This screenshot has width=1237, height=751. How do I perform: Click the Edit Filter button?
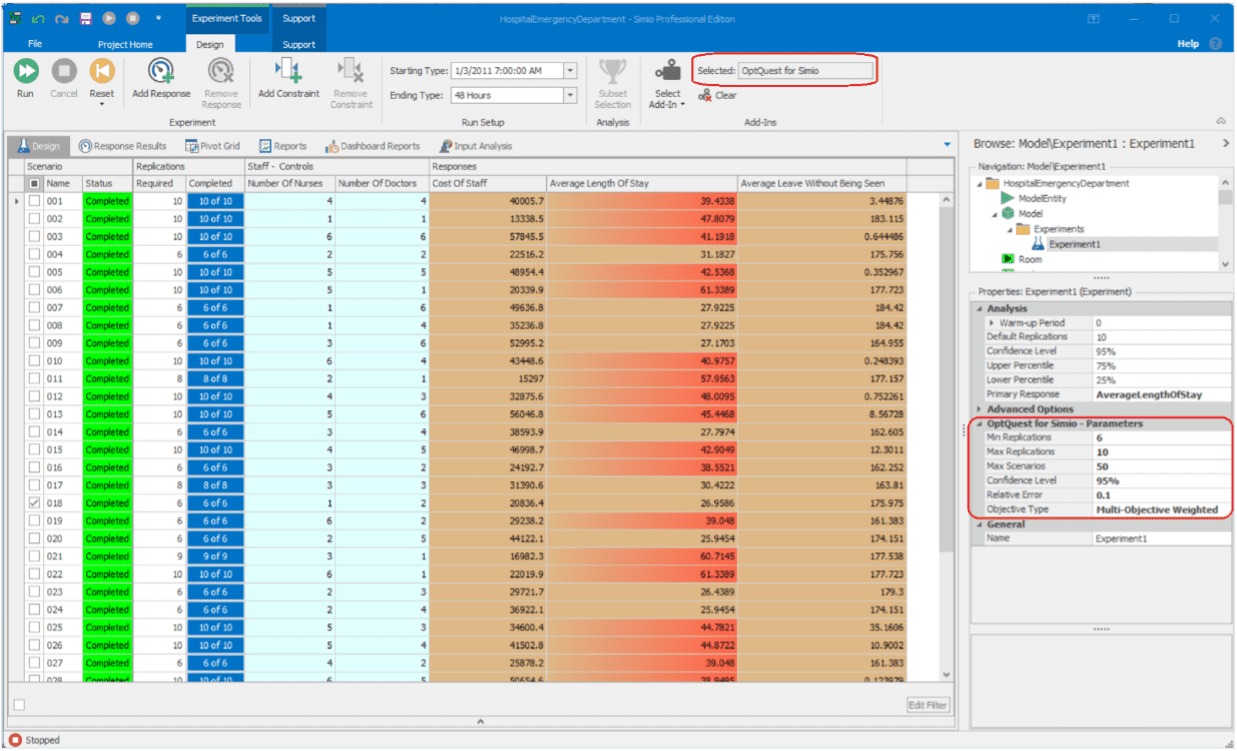(x=927, y=706)
